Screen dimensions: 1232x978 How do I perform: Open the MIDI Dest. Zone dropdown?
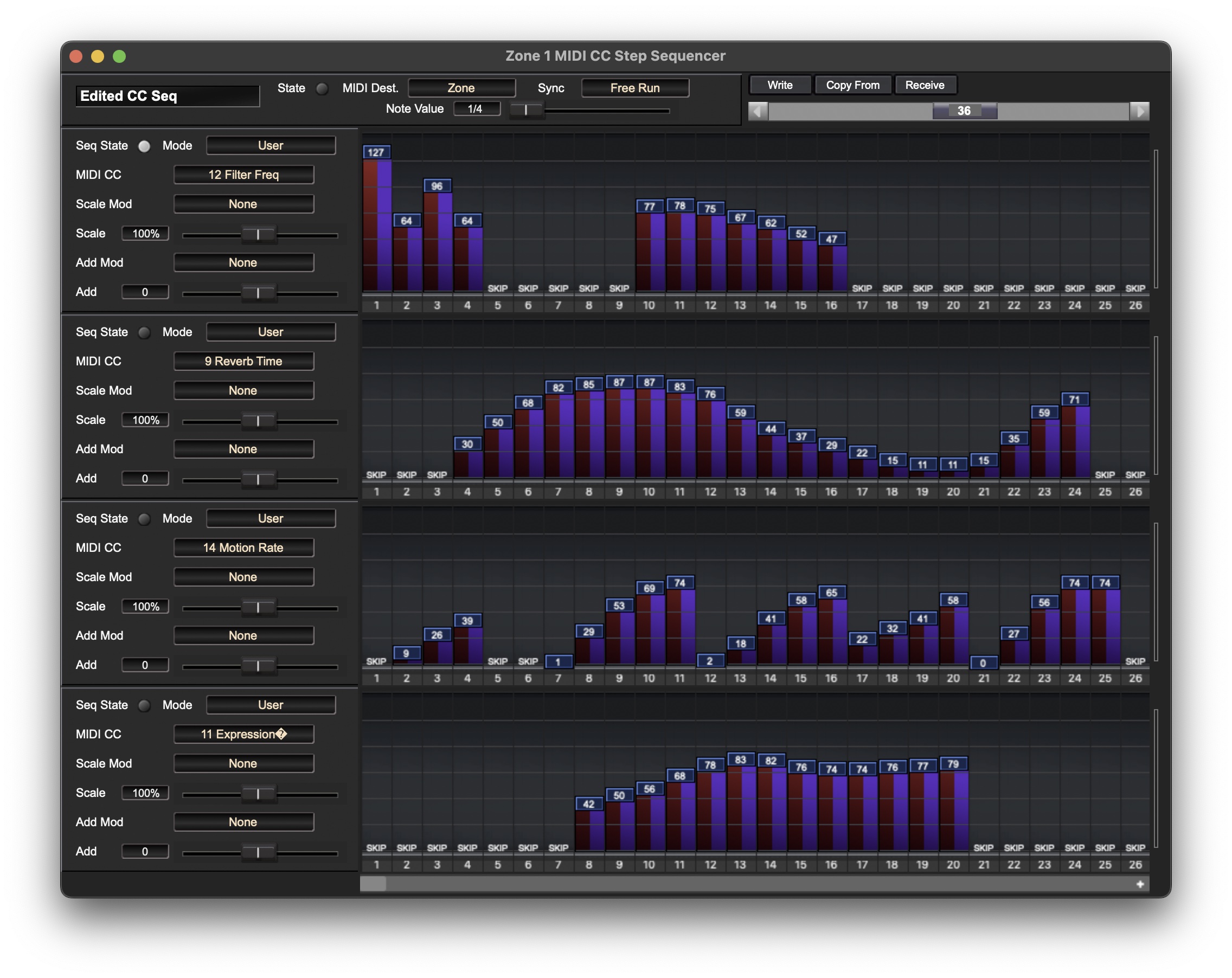(461, 88)
